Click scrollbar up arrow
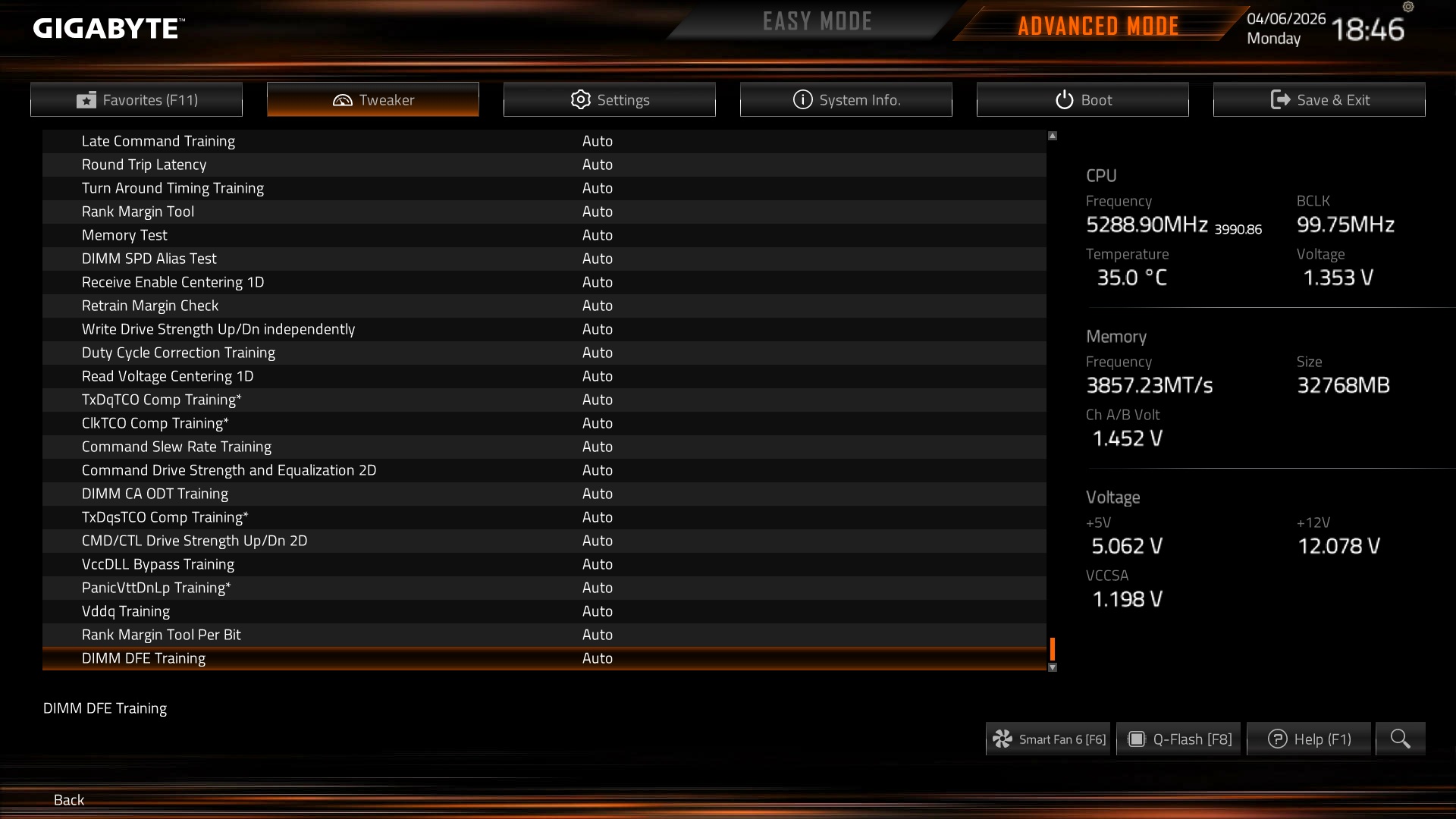Viewport: 1456px width, 819px height. pyautogui.click(x=1053, y=136)
